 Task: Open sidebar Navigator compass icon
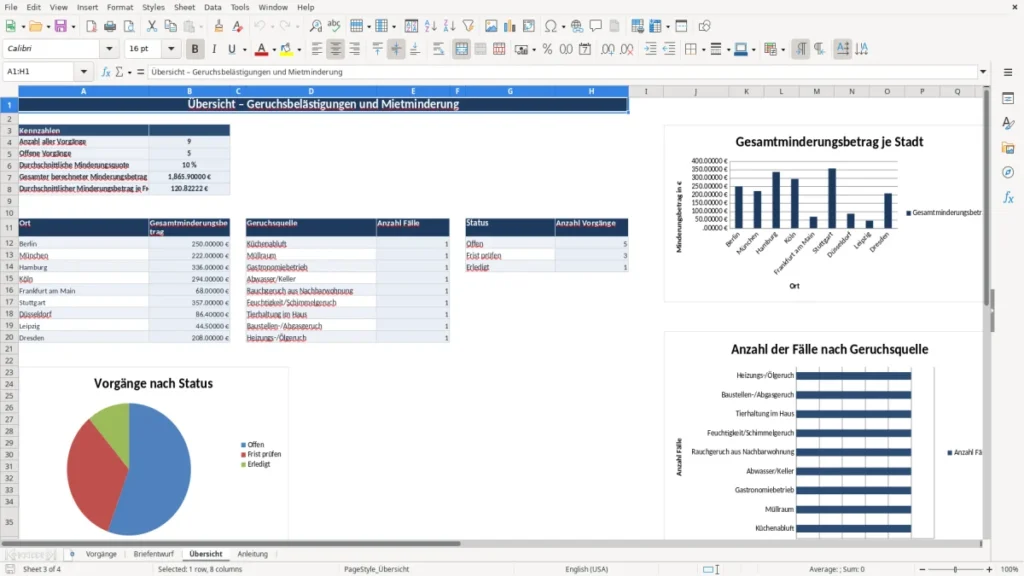(x=1008, y=172)
